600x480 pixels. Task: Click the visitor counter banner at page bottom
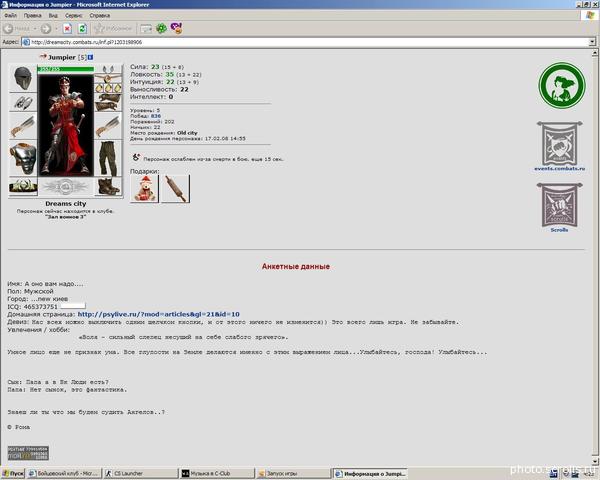(x=28, y=453)
